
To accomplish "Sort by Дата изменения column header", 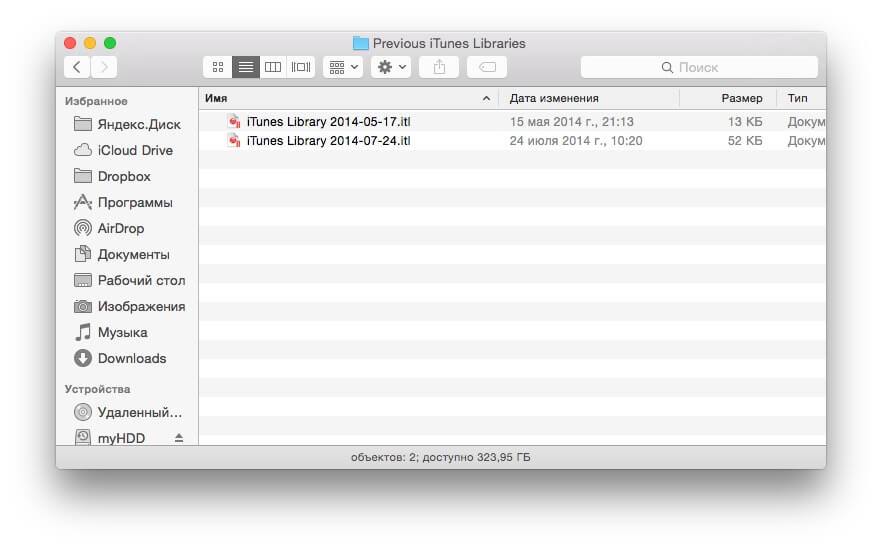I will tap(589, 98).
